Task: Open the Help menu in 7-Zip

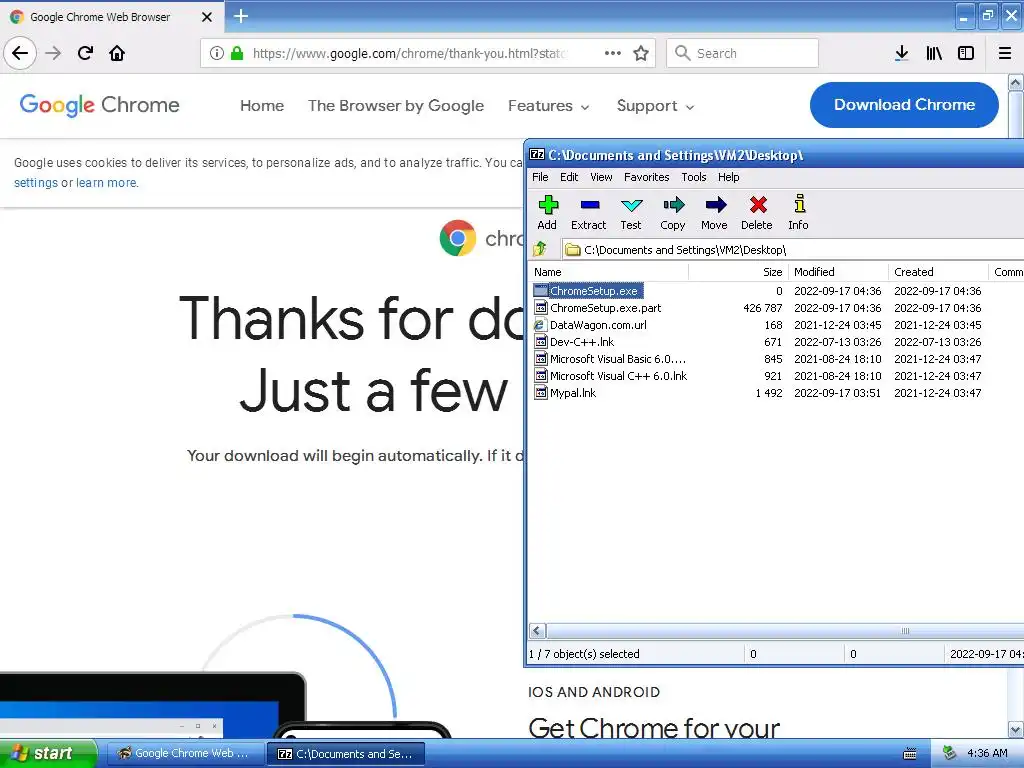Action: 728,177
